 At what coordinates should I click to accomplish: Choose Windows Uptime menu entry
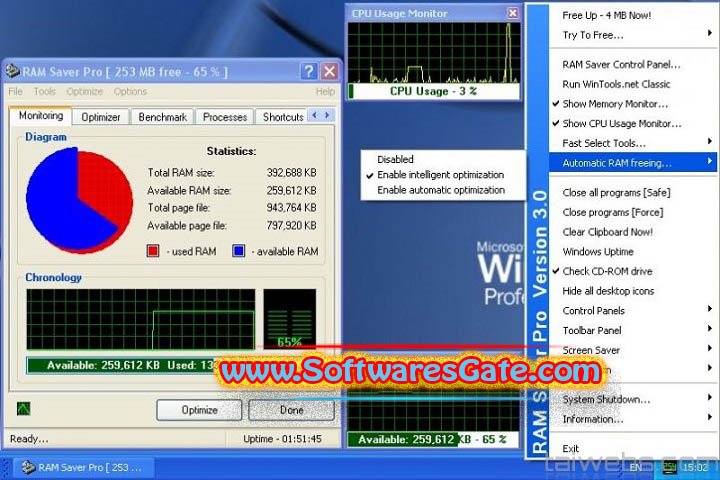tap(633, 252)
